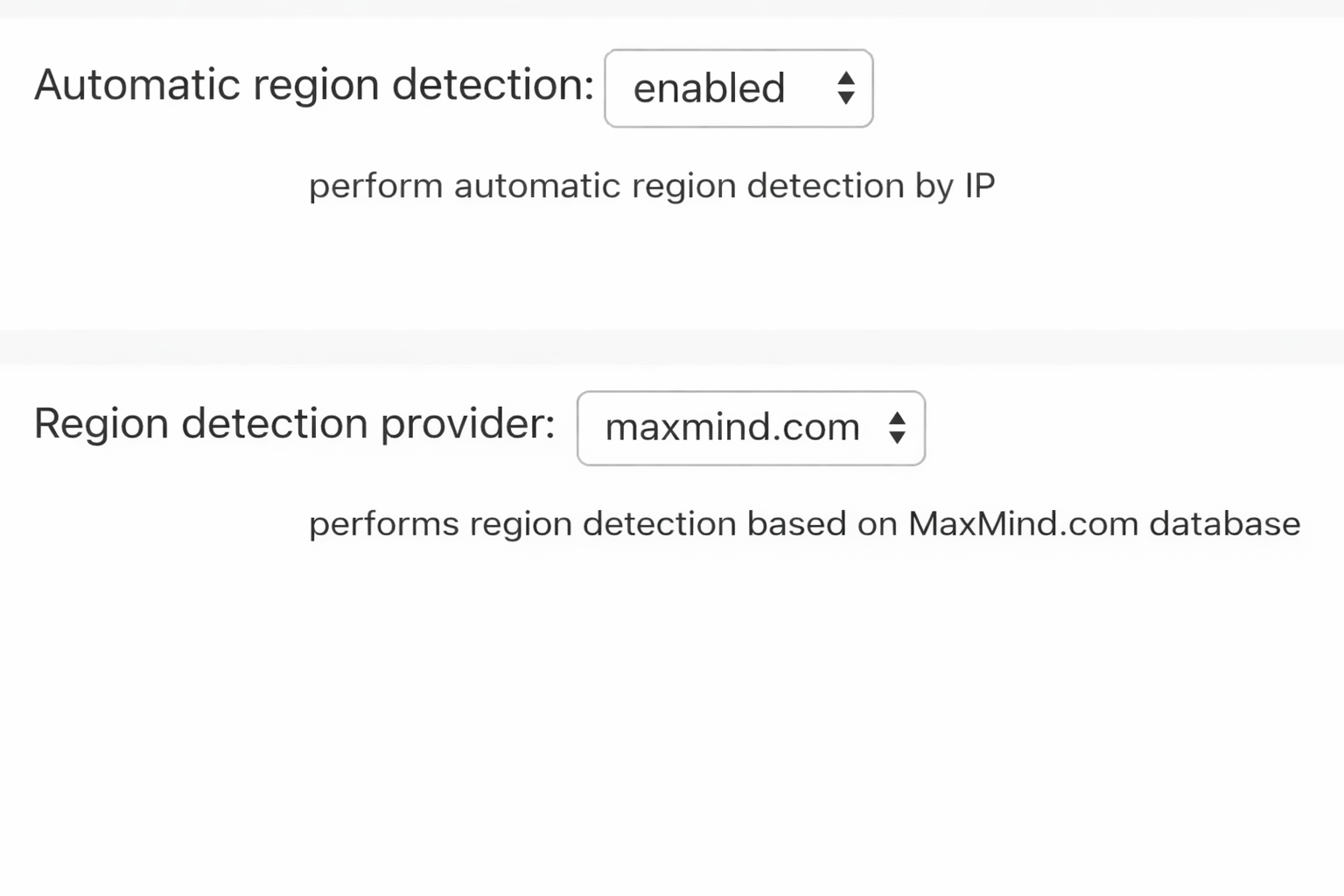Click the word "MaxMind.com" in the provider description
Image resolution: width=1344 pixels, height=896 pixels.
point(1023,524)
